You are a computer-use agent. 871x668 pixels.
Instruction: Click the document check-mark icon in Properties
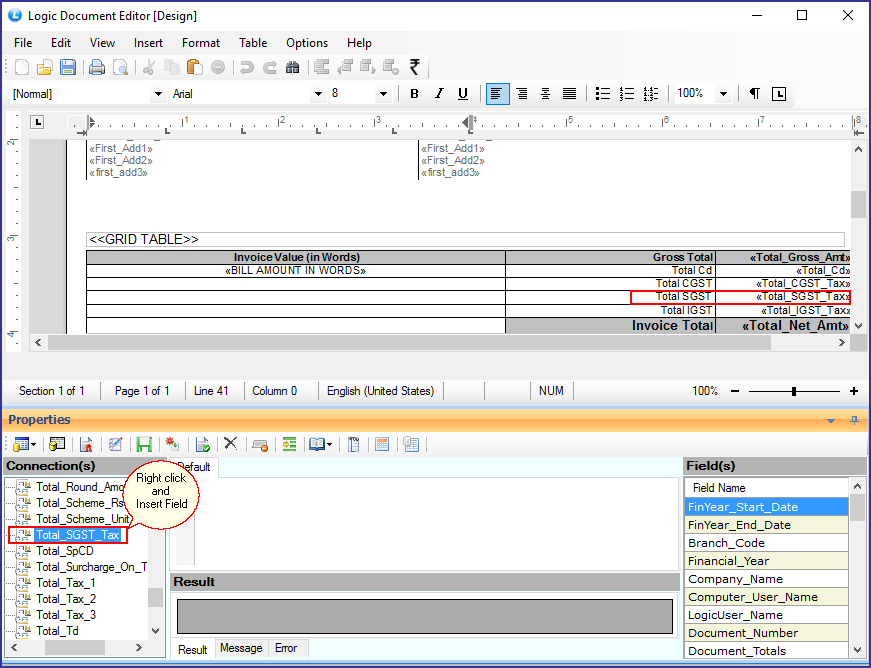point(203,444)
